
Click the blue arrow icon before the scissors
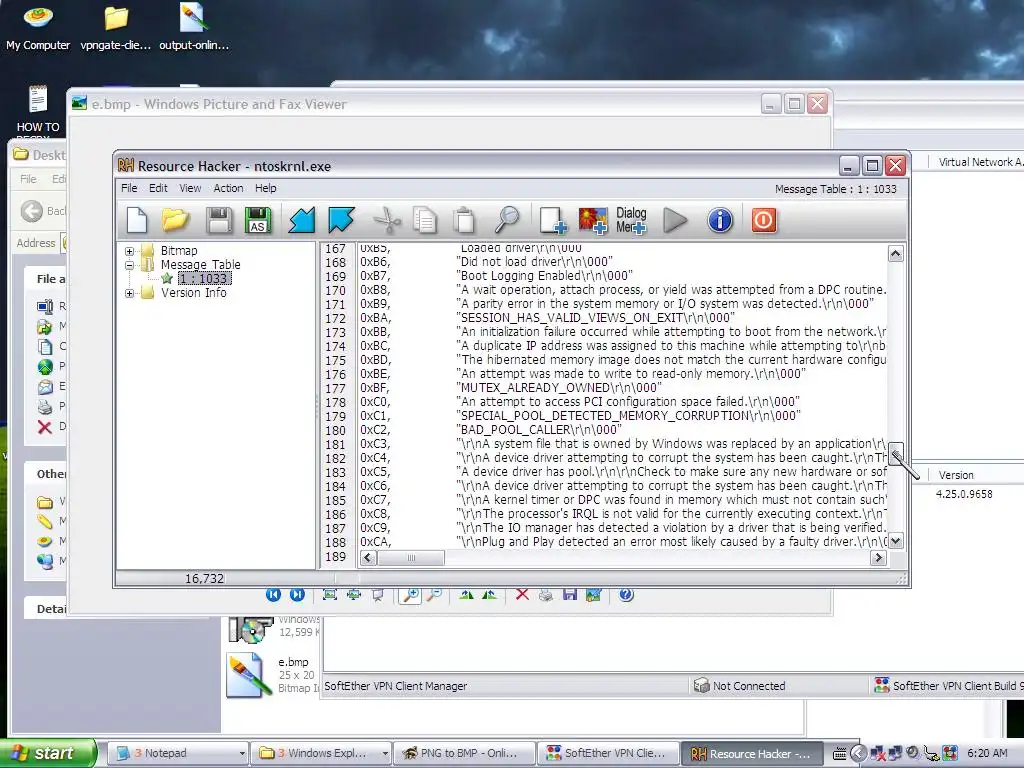coord(342,220)
